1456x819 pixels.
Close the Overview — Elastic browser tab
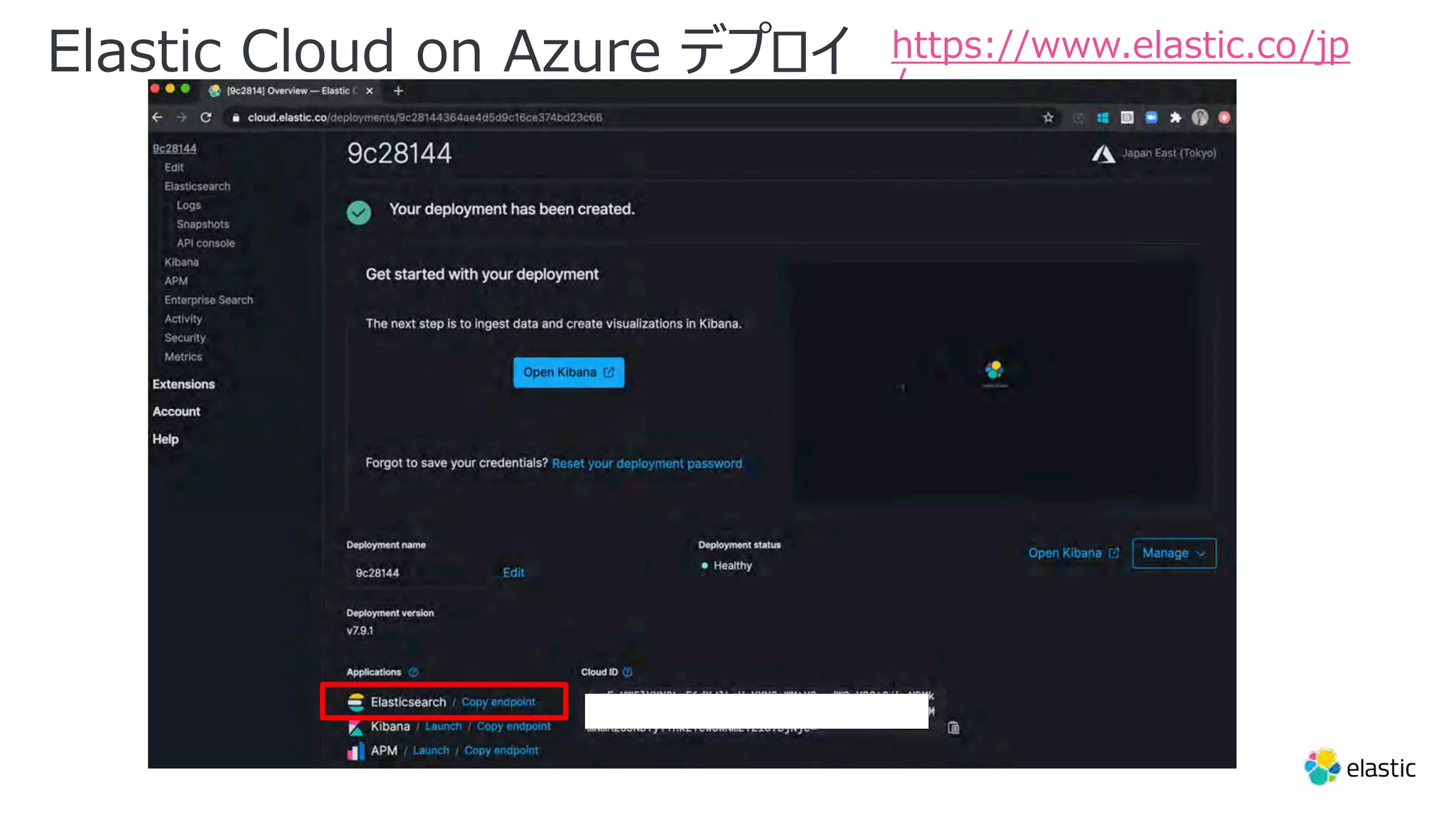[x=370, y=91]
